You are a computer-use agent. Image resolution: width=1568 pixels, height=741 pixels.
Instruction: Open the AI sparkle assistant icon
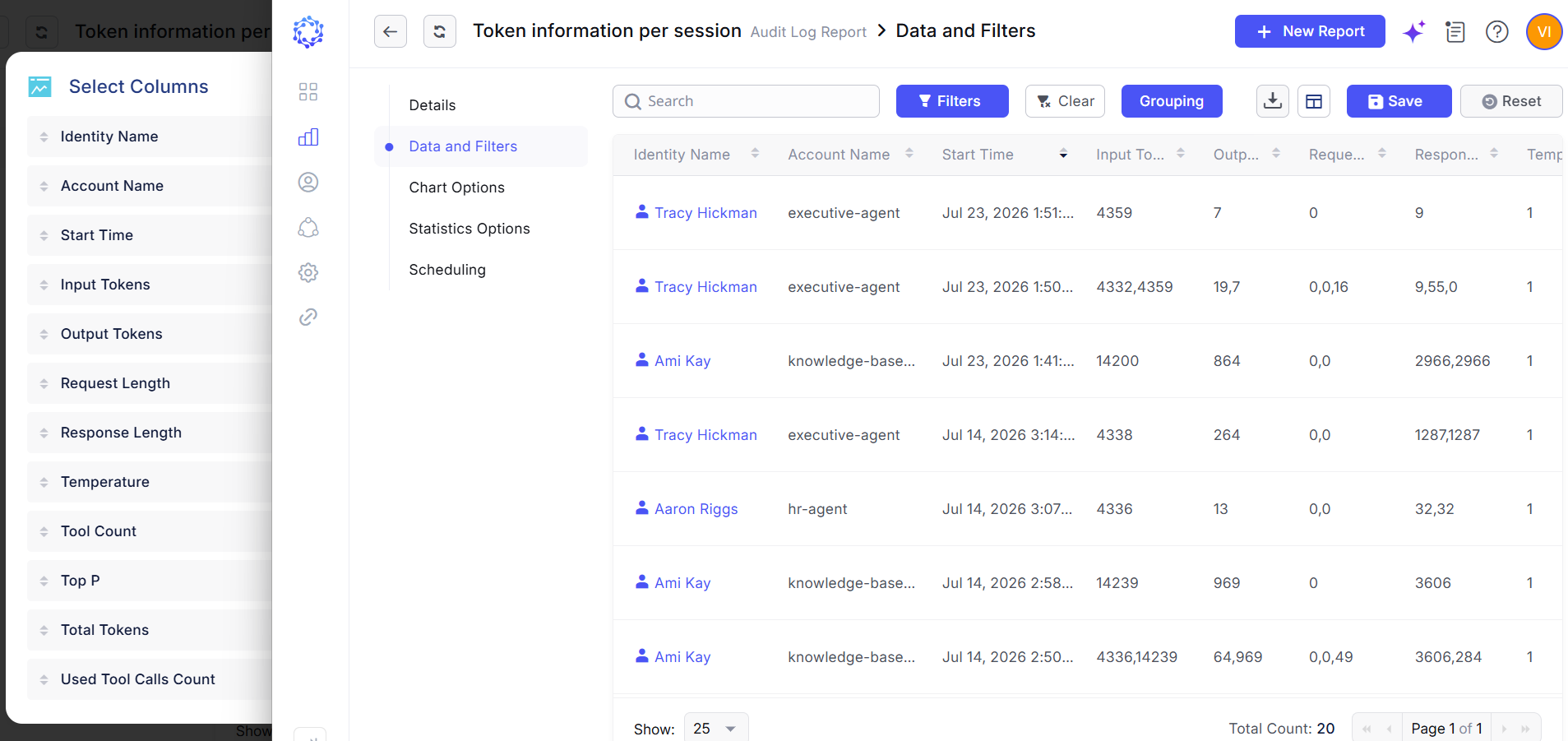(x=1414, y=31)
